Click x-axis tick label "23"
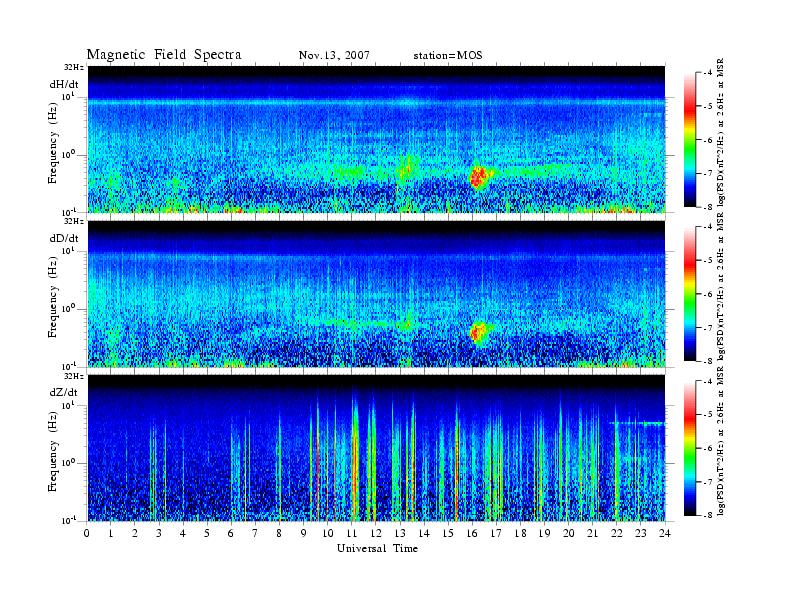Viewport: 792px width, 612px height. (x=640, y=533)
